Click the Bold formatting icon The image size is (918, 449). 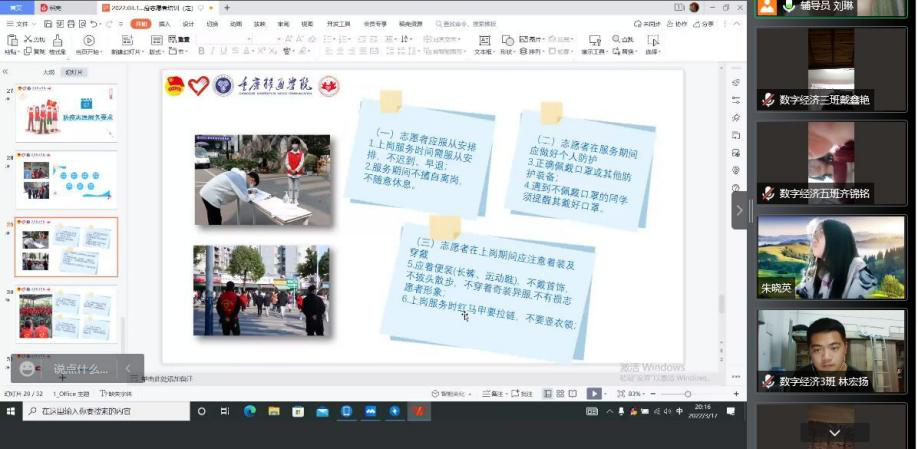click(201, 51)
